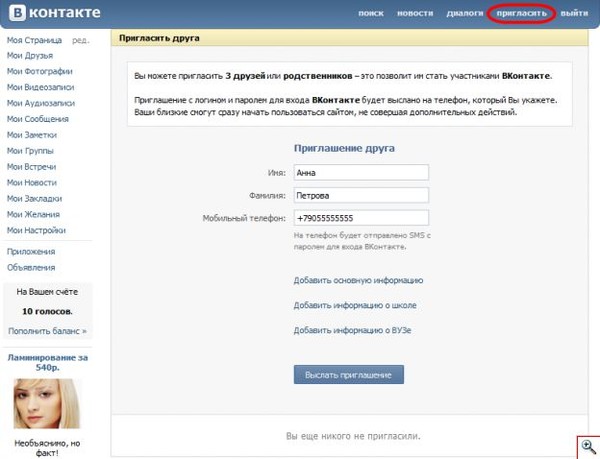The width and height of the screenshot is (600, 459).
Task: Open Мои Заметки
Action: pos(32,135)
